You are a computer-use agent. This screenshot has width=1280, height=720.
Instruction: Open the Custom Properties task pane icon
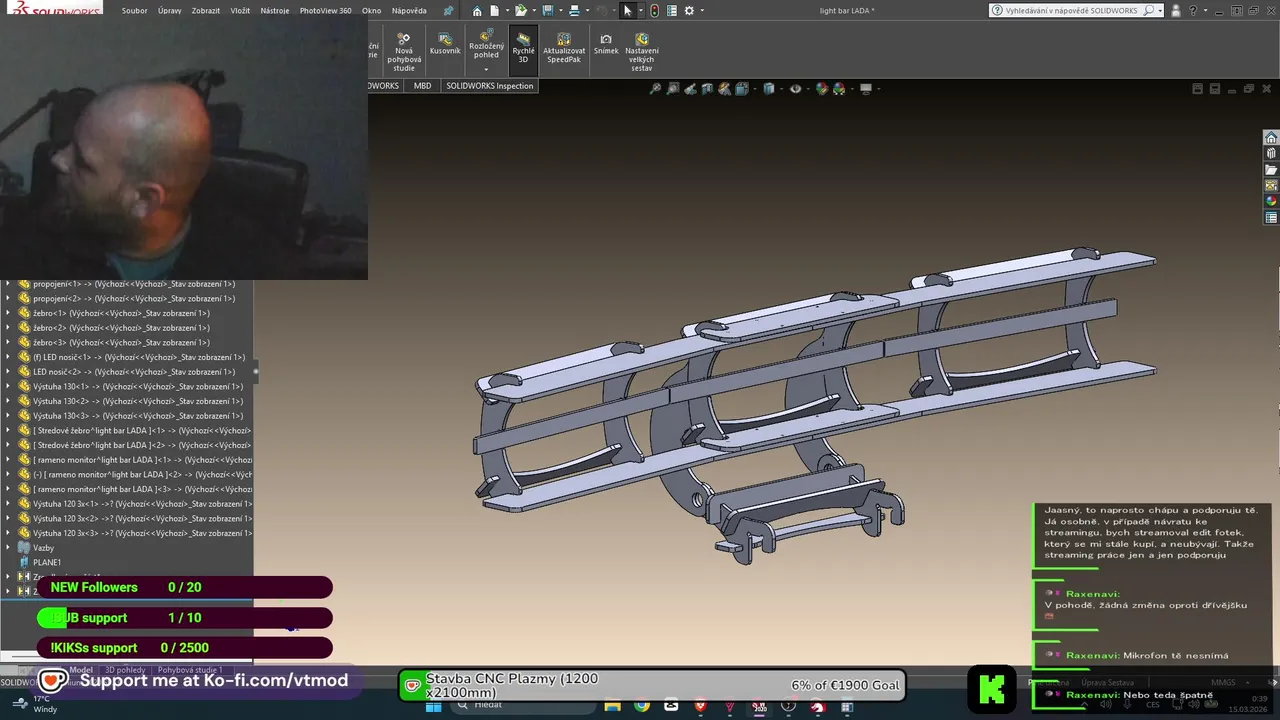pos(1271,217)
